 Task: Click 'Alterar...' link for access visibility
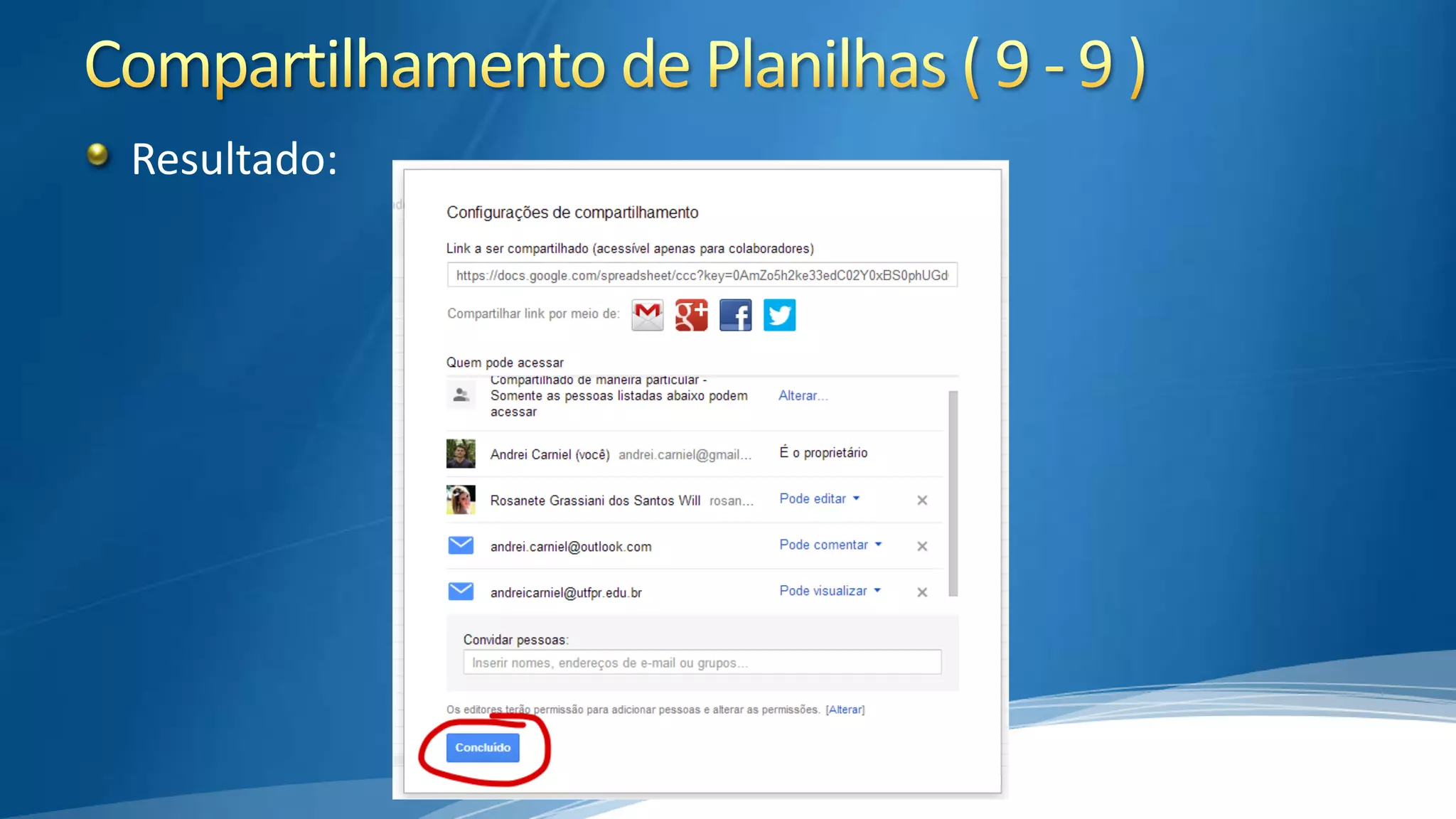(x=803, y=396)
